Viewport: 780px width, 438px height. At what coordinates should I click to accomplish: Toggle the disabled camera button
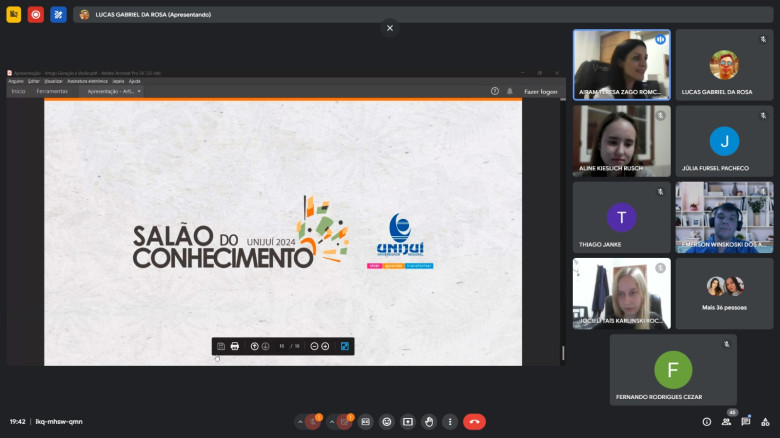(x=345, y=422)
